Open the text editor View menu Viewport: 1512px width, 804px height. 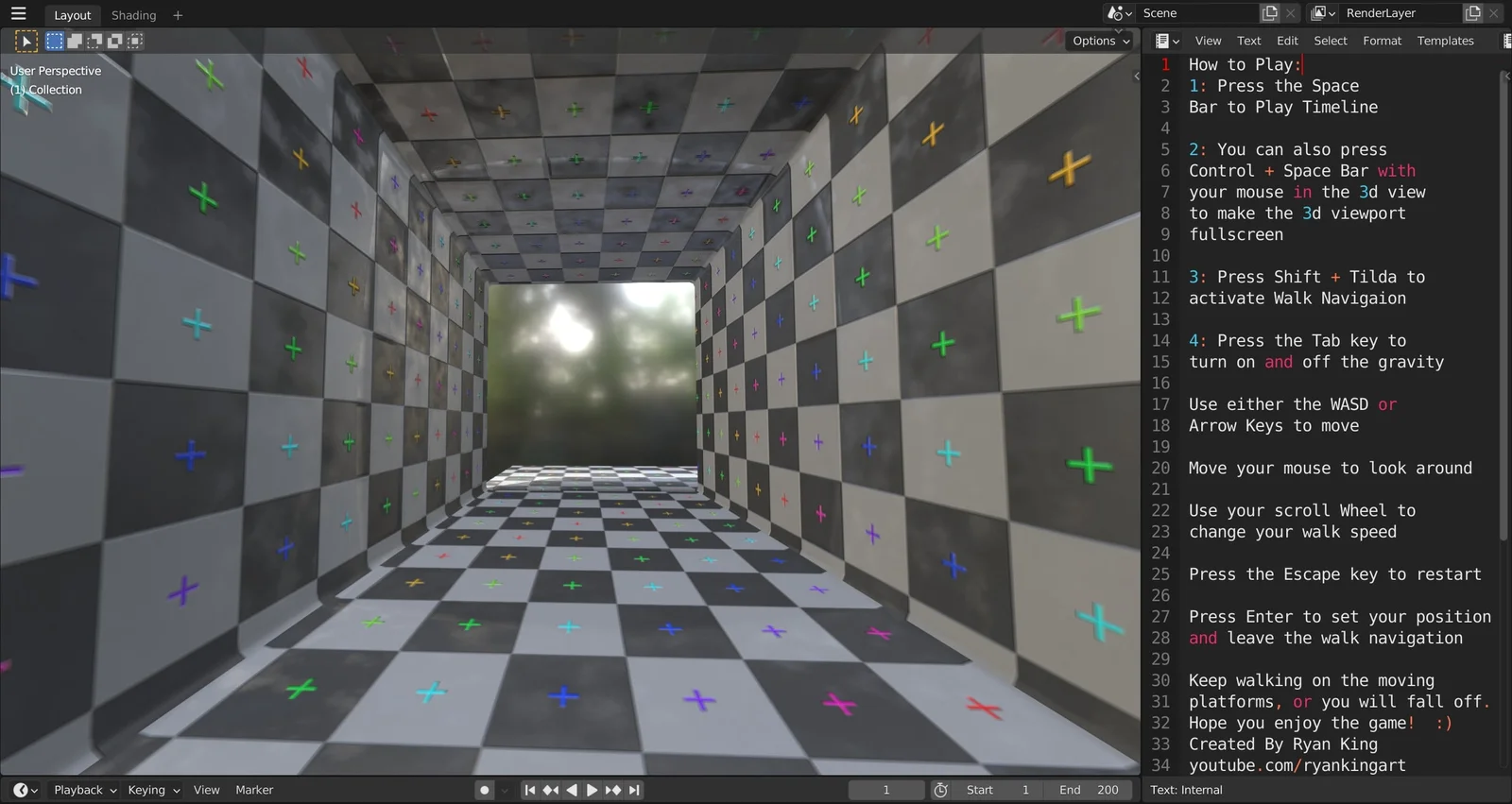1208,41
